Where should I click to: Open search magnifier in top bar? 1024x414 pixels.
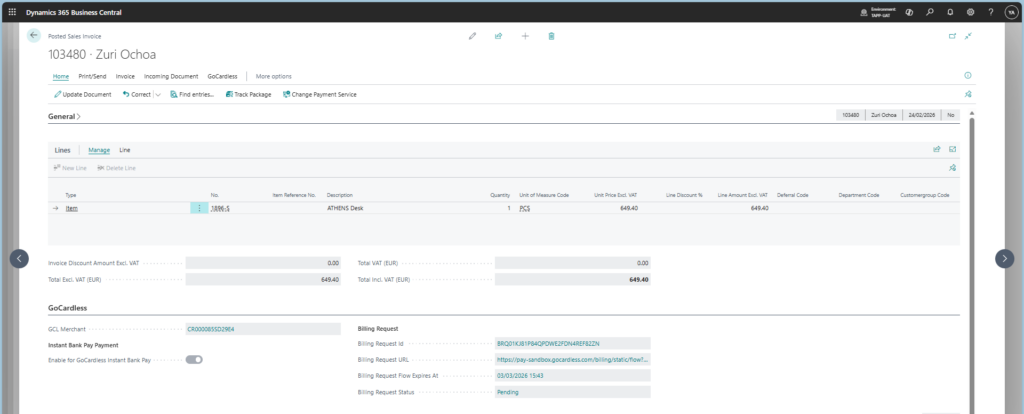point(930,11)
